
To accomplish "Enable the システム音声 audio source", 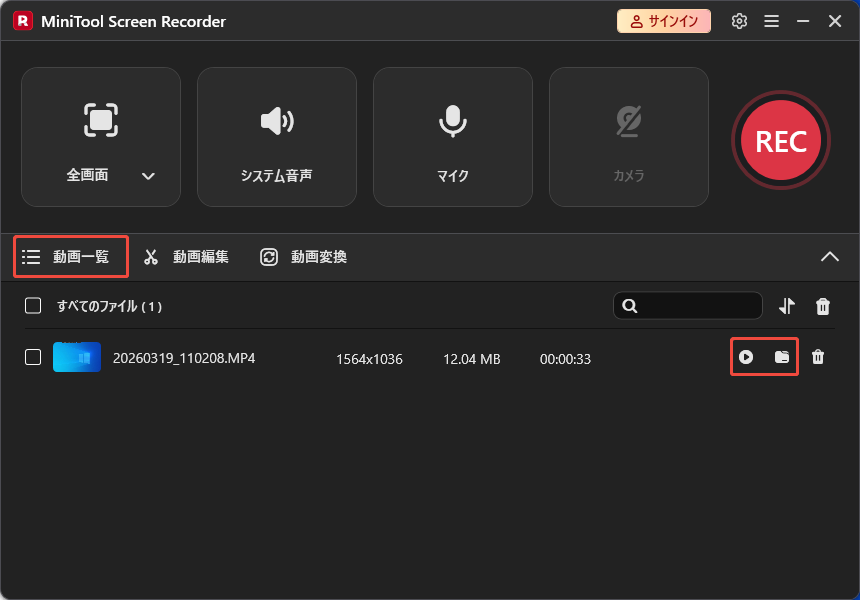I will (276, 121).
